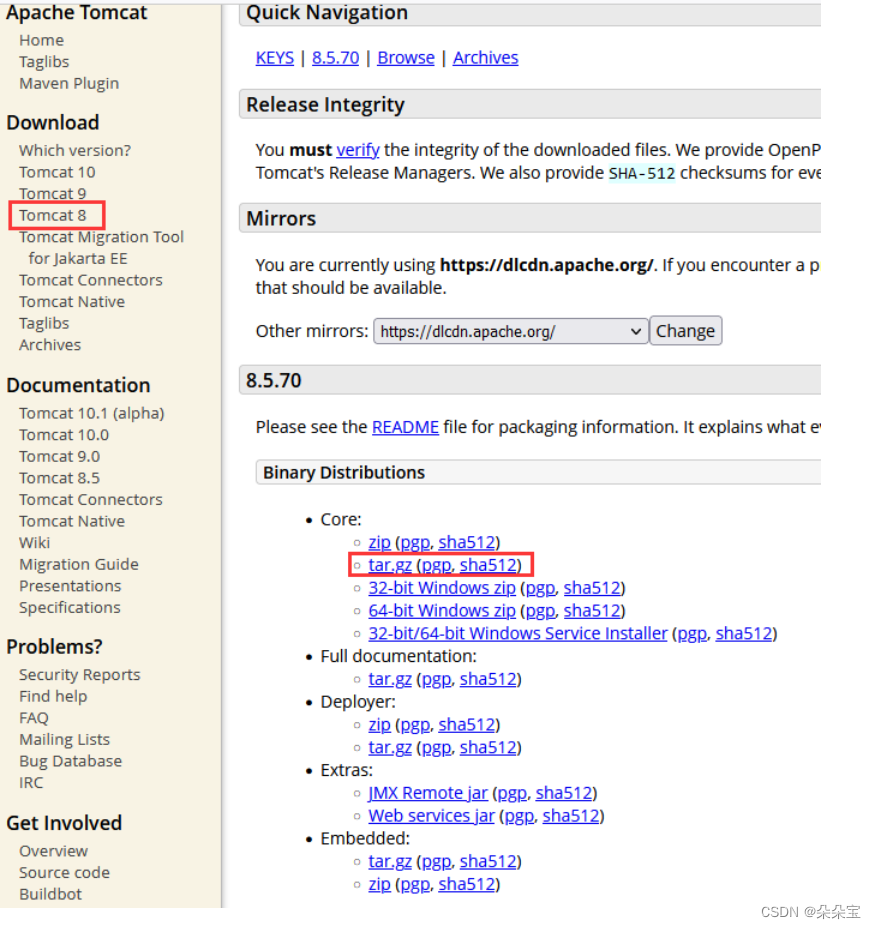The image size is (876, 929).
Task: Open Migration Guide link
Action: 79,565
